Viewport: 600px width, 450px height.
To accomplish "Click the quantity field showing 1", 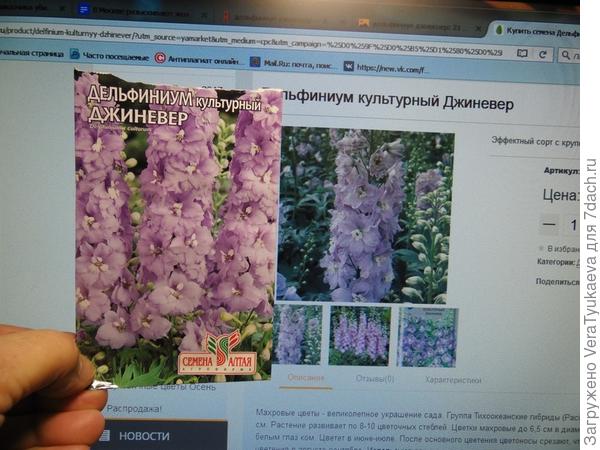I will tap(572, 225).
